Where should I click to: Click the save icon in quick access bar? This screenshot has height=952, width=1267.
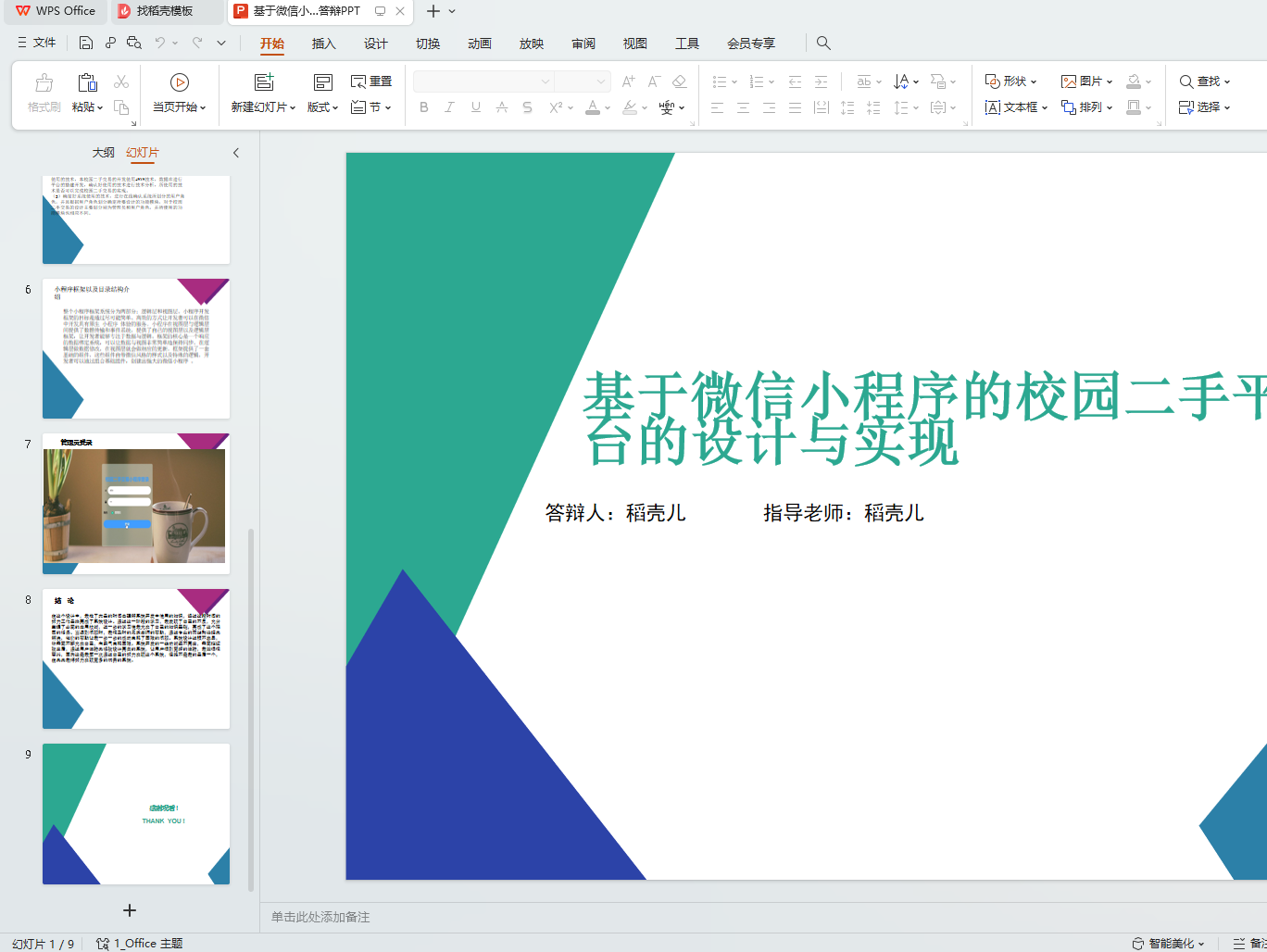(86, 43)
